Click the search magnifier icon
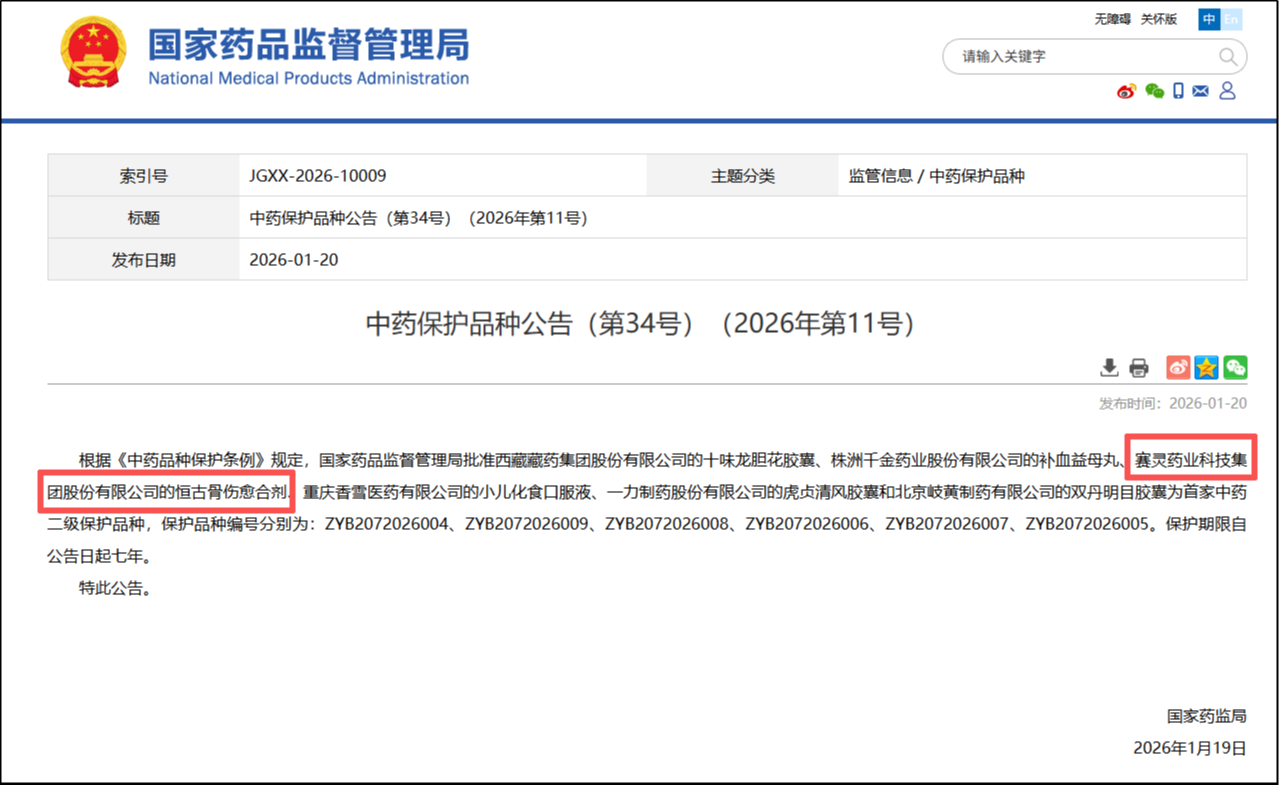1281x785 pixels. 1227,57
